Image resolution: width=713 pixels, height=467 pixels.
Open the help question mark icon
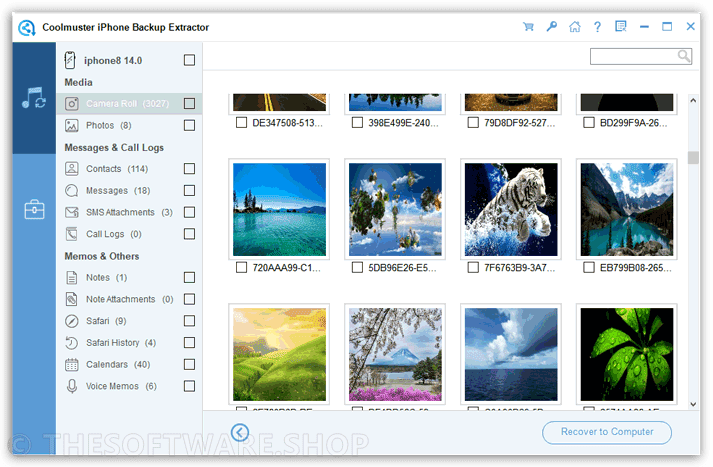pos(598,27)
